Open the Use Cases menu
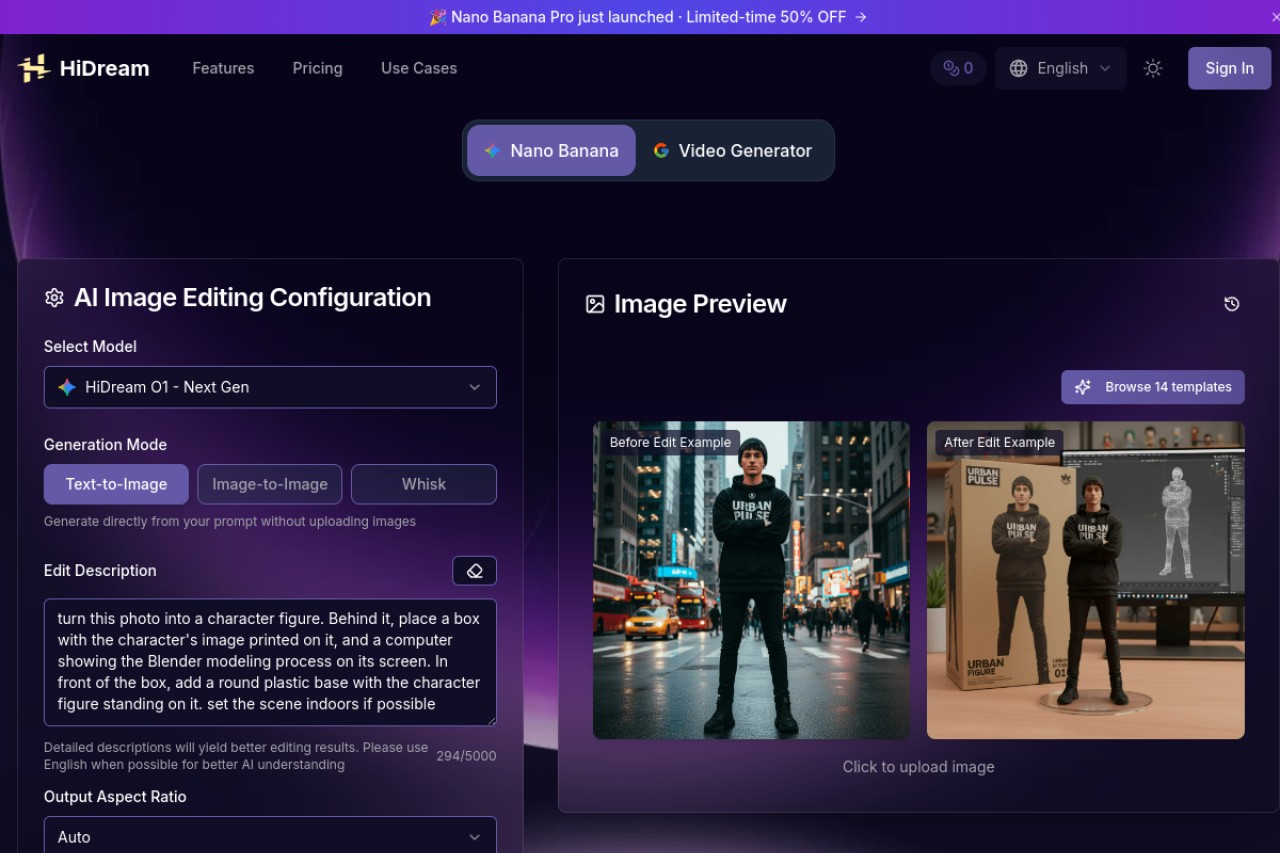This screenshot has height=853, width=1280. click(x=419, y=68)
